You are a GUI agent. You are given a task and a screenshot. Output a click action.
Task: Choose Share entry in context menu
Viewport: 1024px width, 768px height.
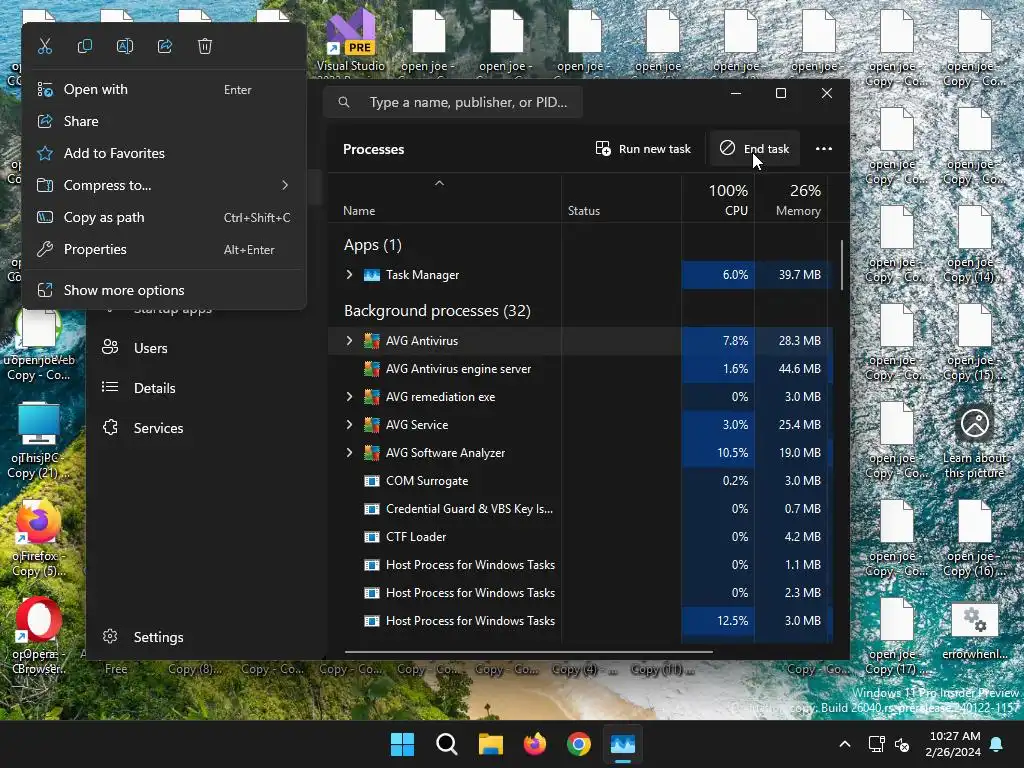click(x=164, y=121)
